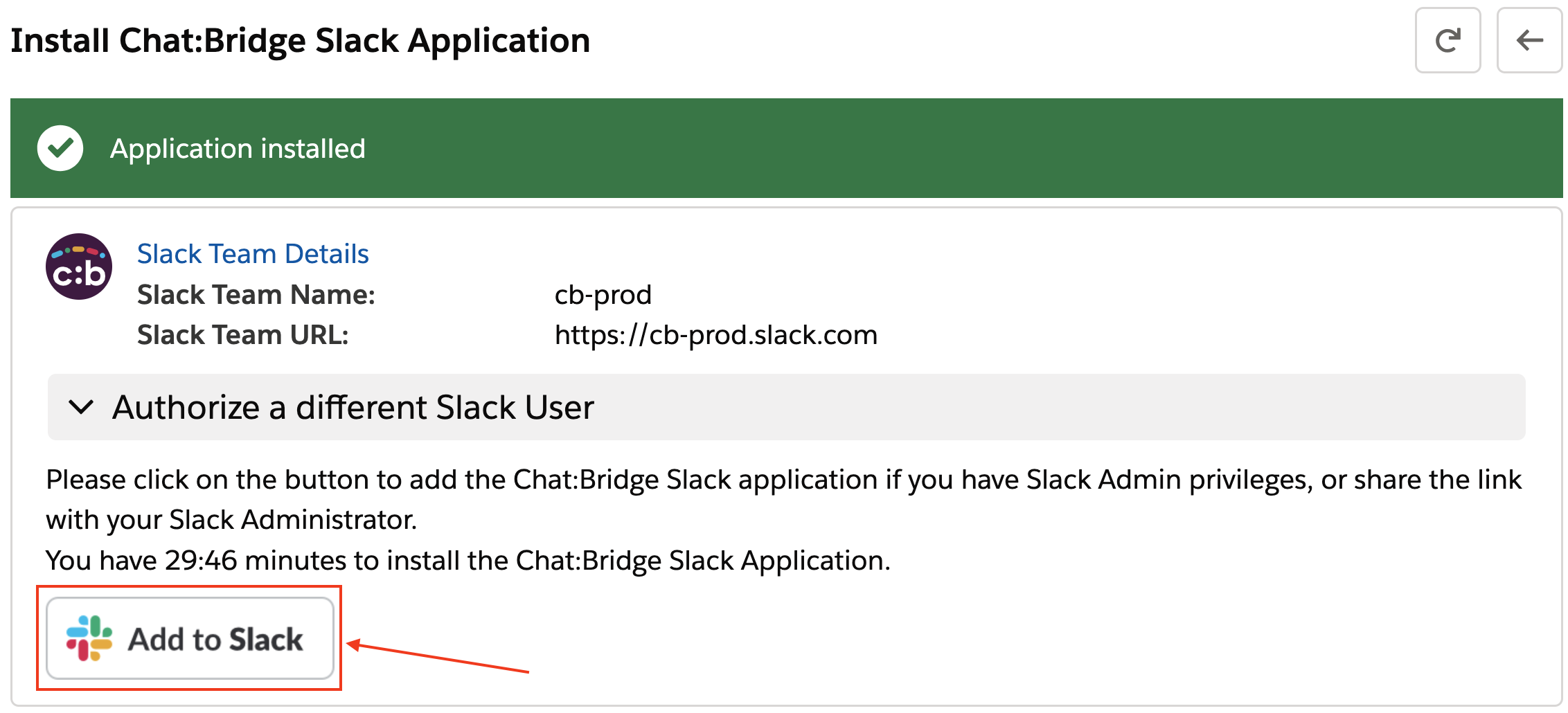
Task: Click the Slack Admin privileges instruction sentence
Action: coord(783,480)
